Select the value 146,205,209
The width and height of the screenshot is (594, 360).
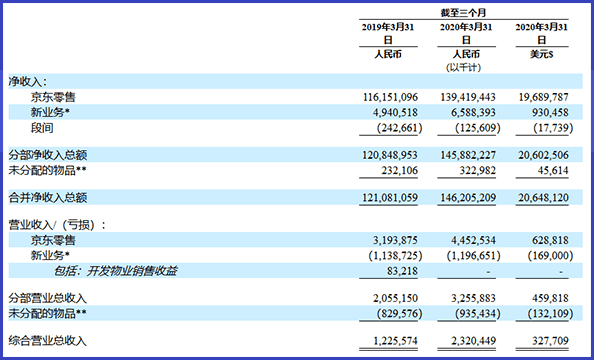click(468, 197)
